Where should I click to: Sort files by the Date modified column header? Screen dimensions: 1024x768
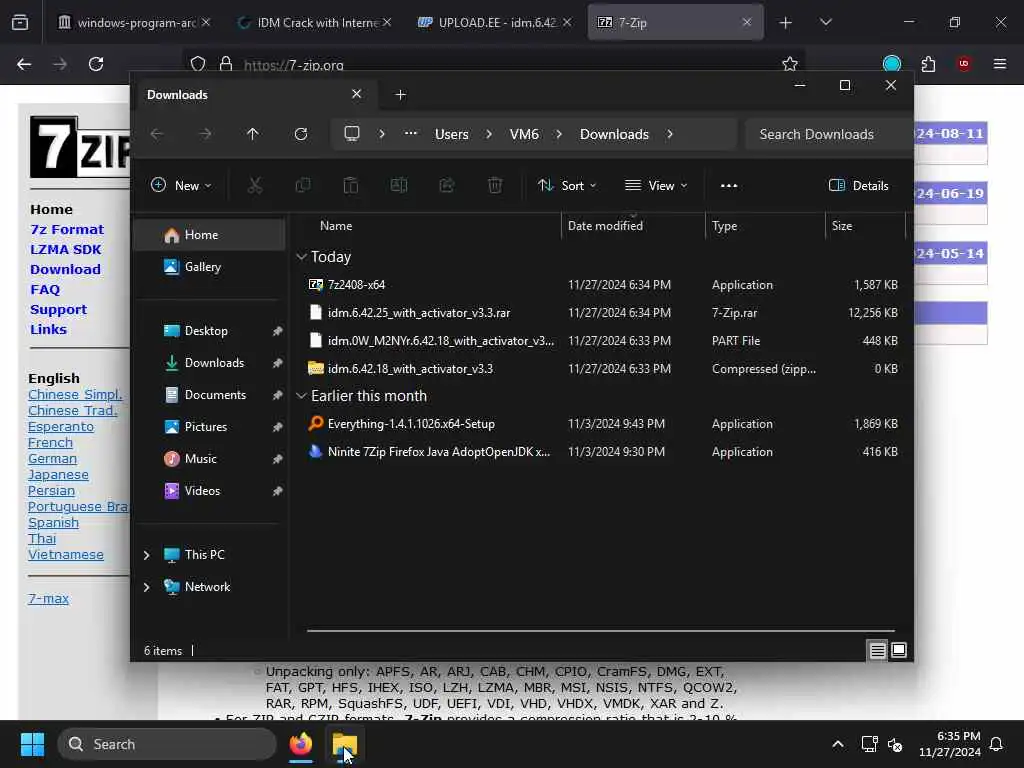coord(632,226)
